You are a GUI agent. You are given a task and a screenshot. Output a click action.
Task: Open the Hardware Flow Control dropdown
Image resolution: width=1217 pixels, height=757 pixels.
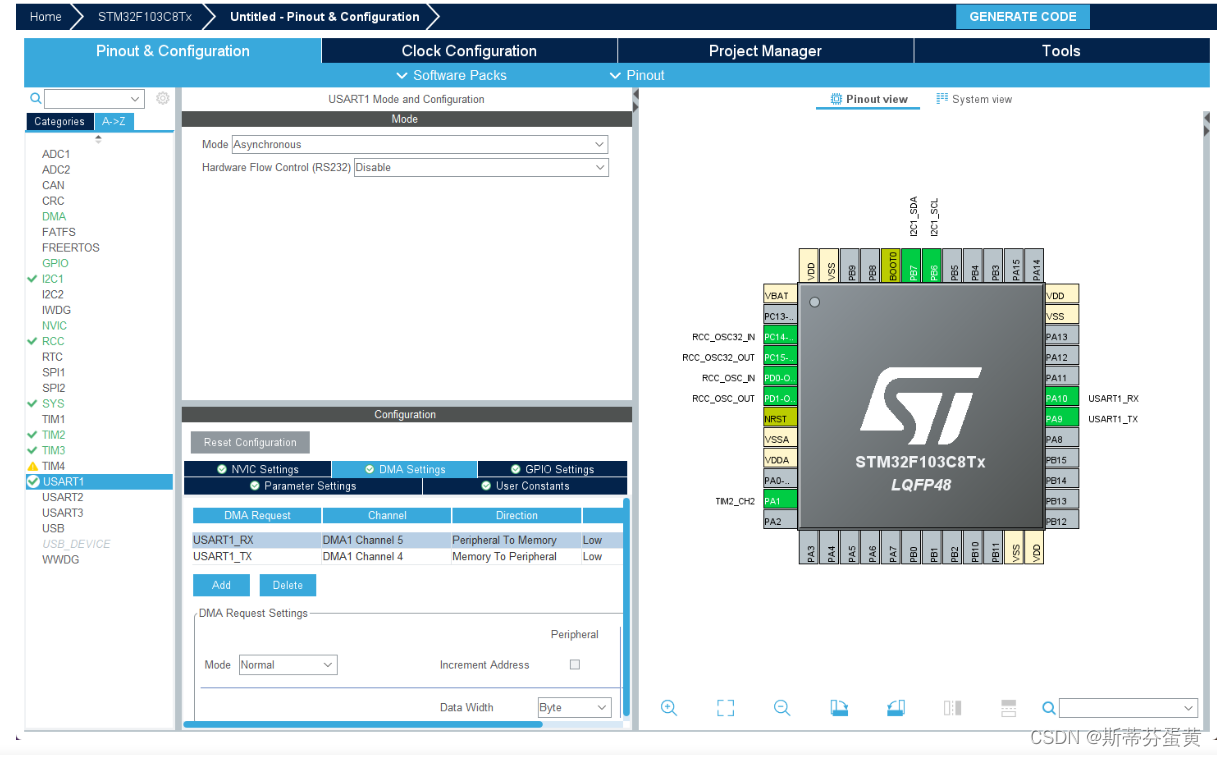tap(481, 167)
